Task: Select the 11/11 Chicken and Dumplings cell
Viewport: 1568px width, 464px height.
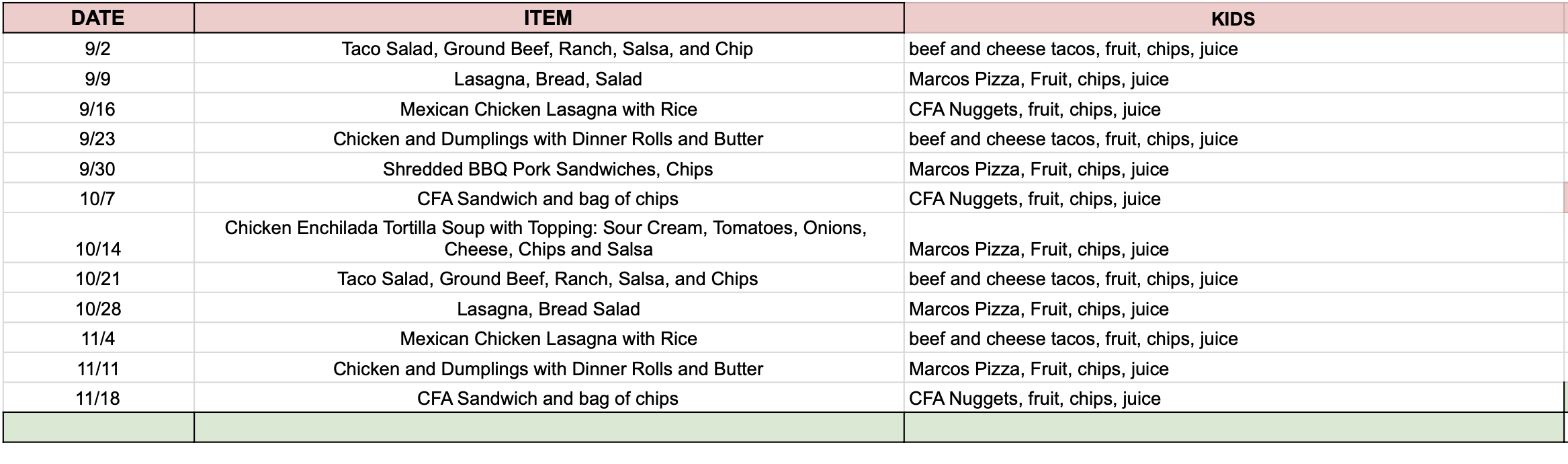Action: 549,368
